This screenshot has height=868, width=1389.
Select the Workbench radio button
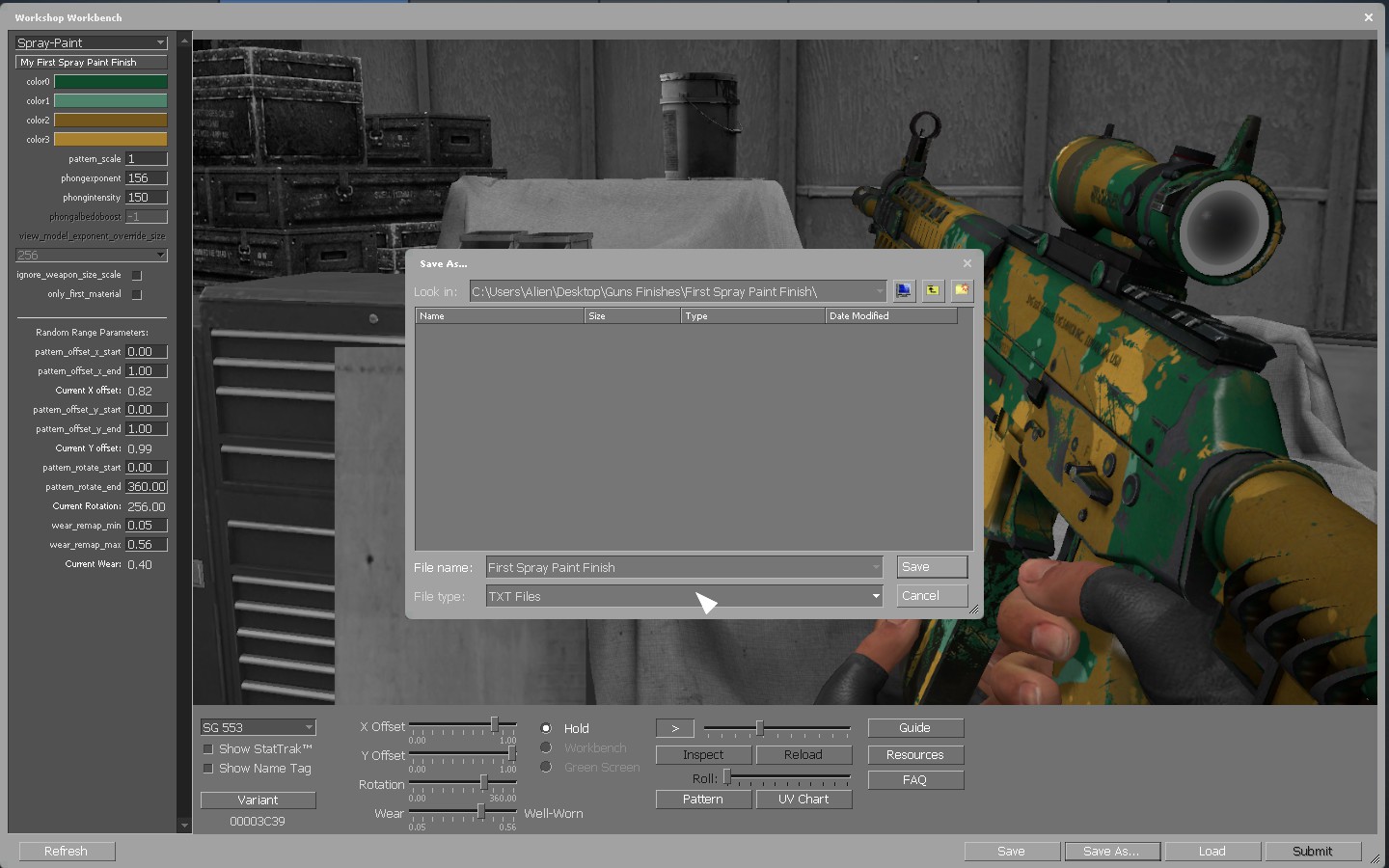coord(546,747)
